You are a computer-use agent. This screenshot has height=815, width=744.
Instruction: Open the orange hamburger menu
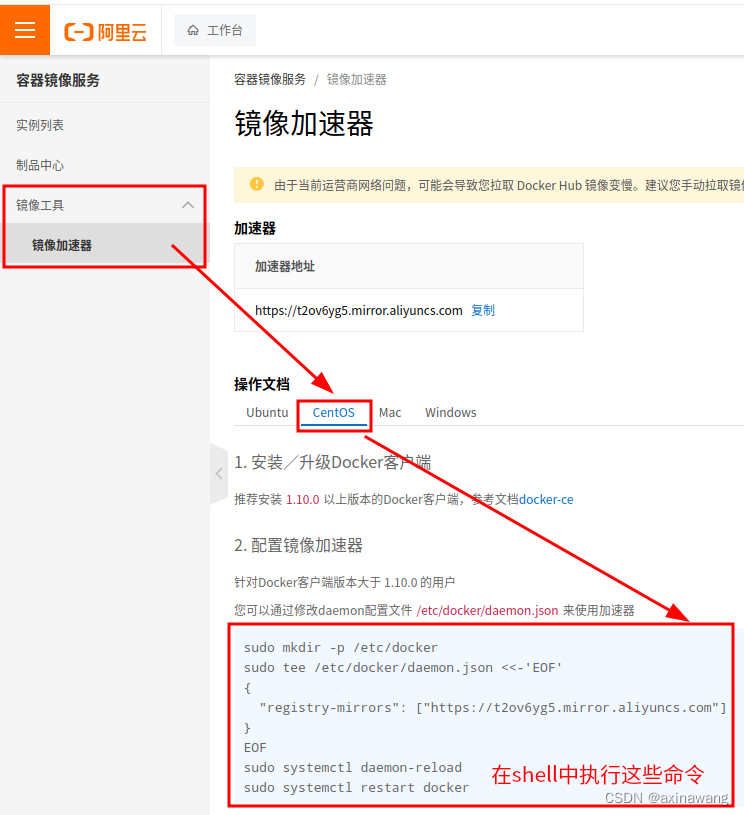(25, 30)
